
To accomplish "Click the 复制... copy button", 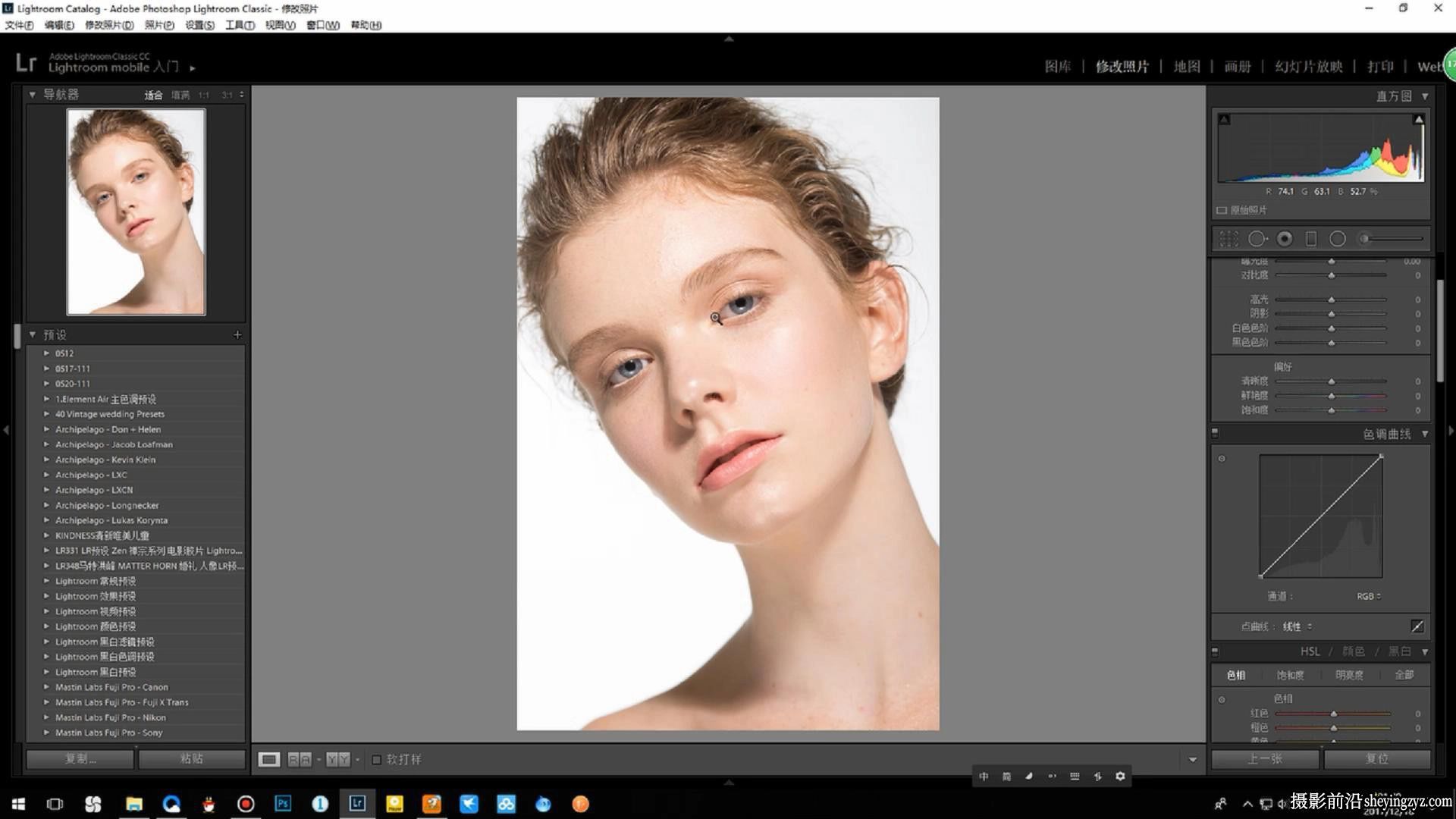I will 80,758.
